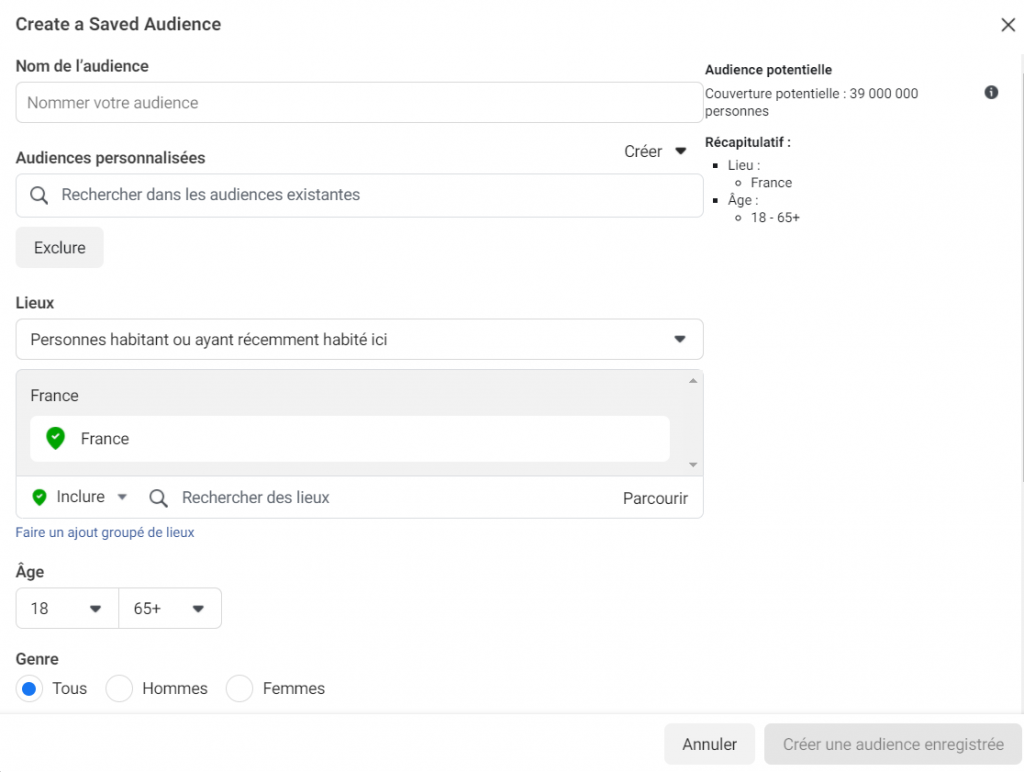Click the green shield icon next to France

pos(55,439)
